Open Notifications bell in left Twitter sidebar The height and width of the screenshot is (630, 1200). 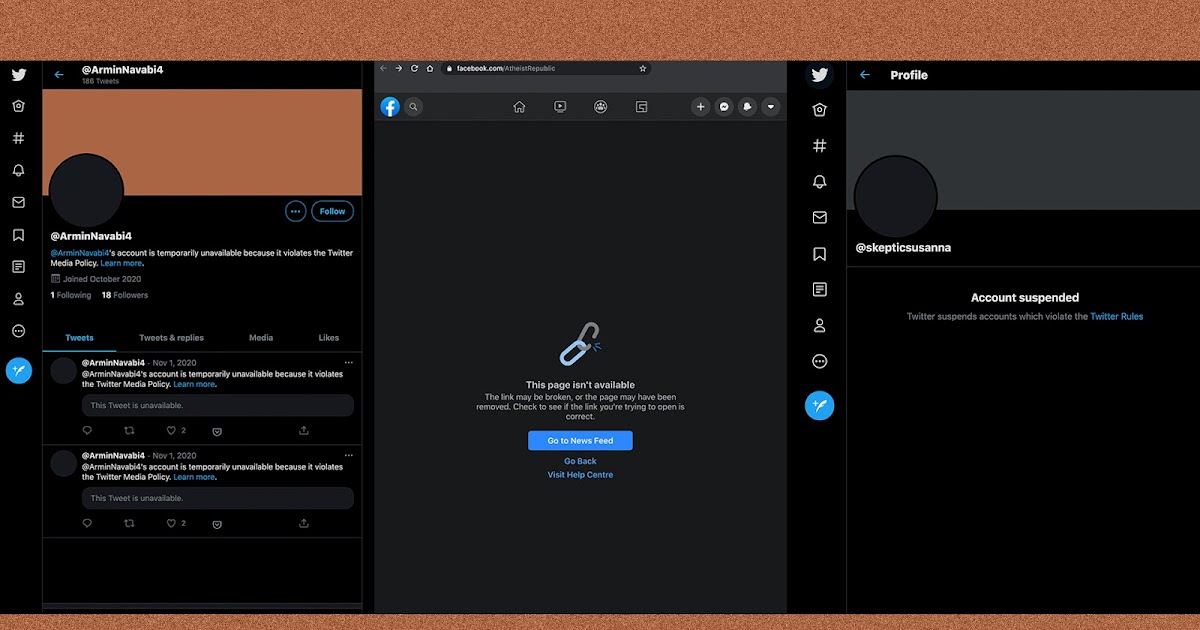(x=18, y=170)
